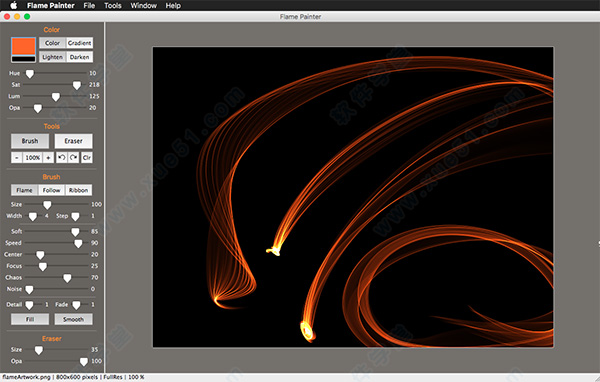The height and width of the screenshot is (382, 600).
Task: Choose the Flame brush type
Action: 24,190
